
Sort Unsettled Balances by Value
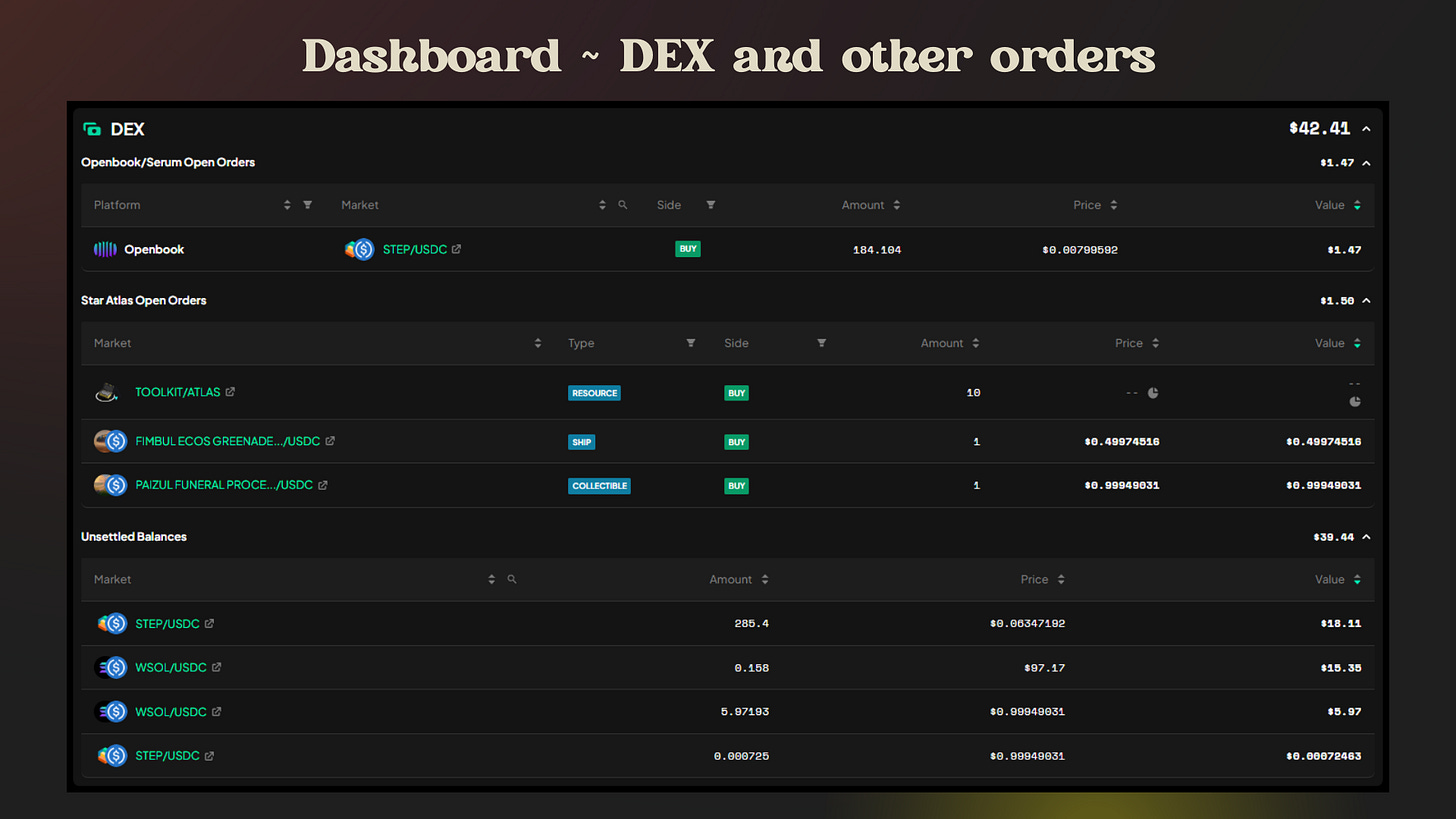(1357, 579)
